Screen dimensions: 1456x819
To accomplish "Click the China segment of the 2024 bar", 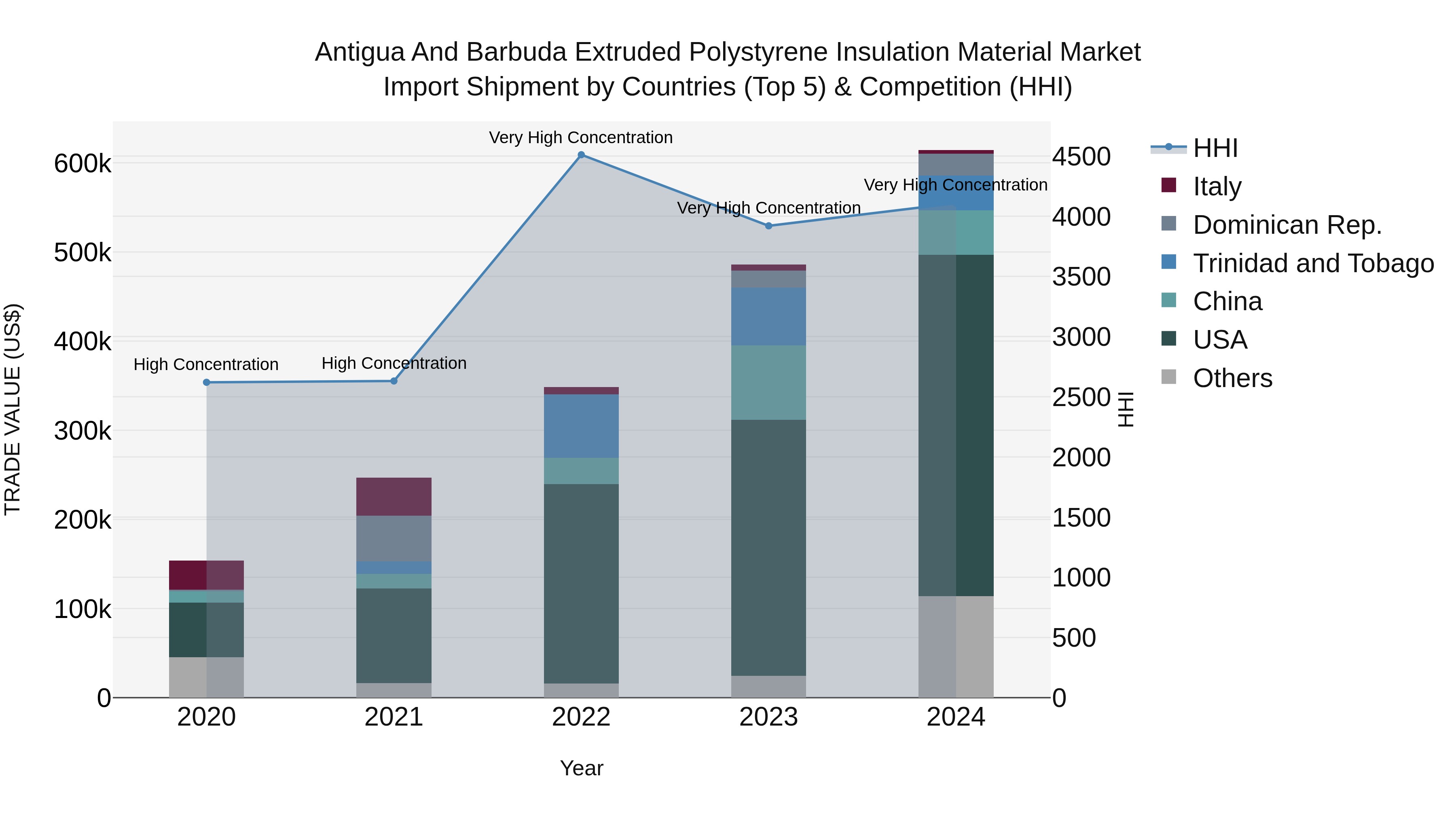I will point(956,233).
